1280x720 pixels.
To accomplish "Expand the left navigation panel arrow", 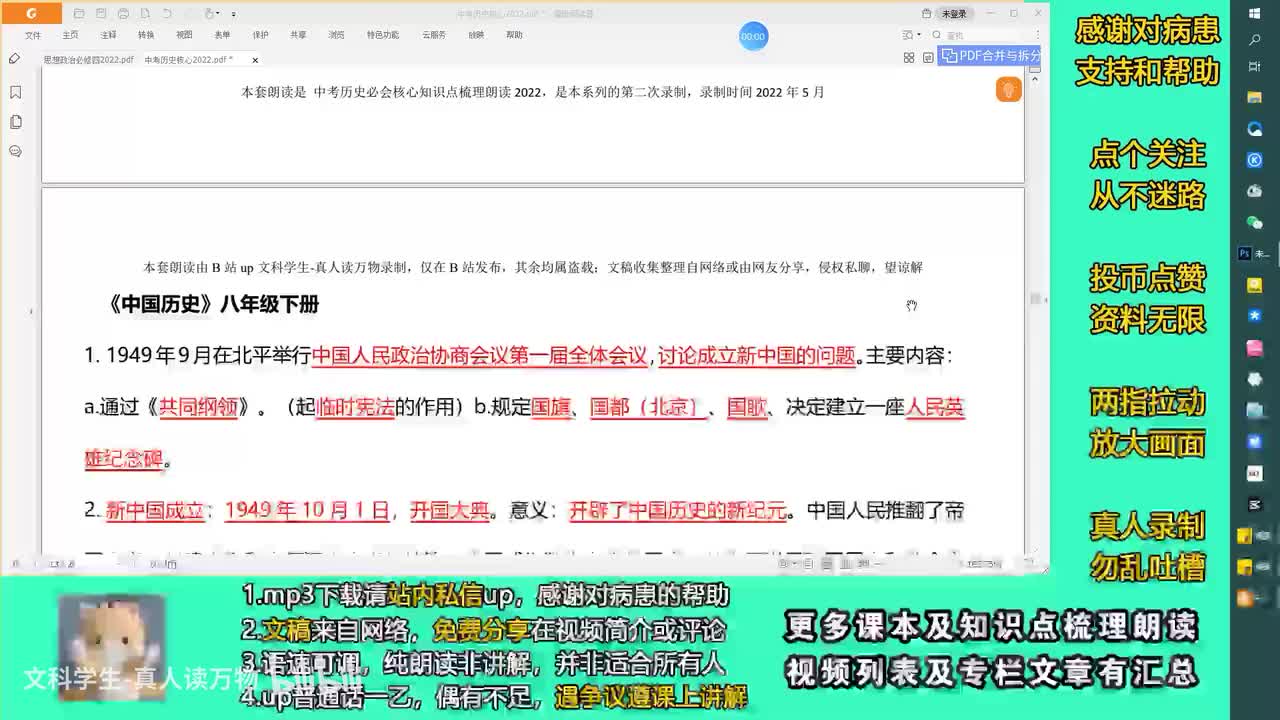I will pyautogui.click(x=31, y=311).
